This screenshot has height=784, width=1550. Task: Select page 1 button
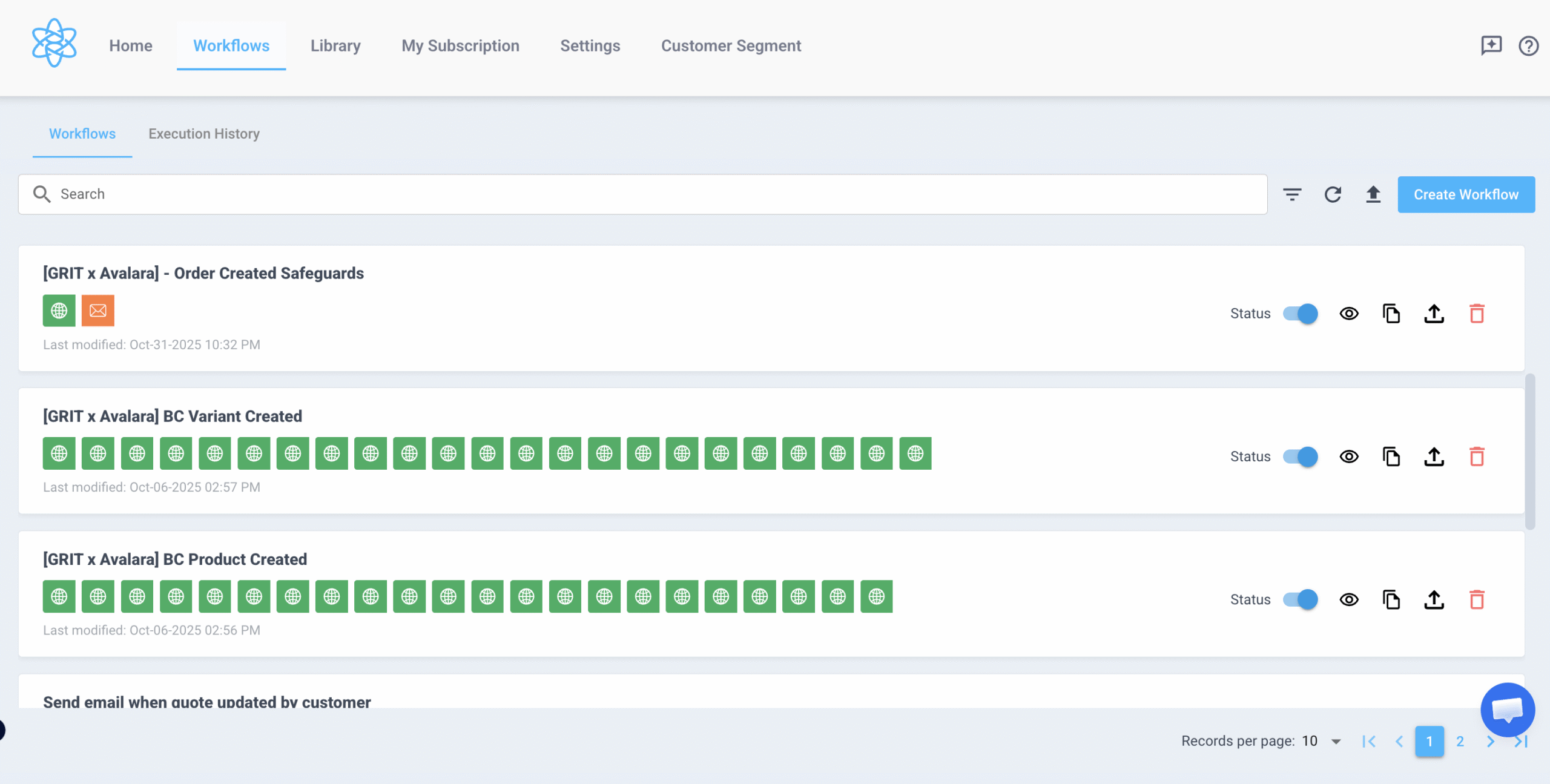click(x=1430, y=741)
